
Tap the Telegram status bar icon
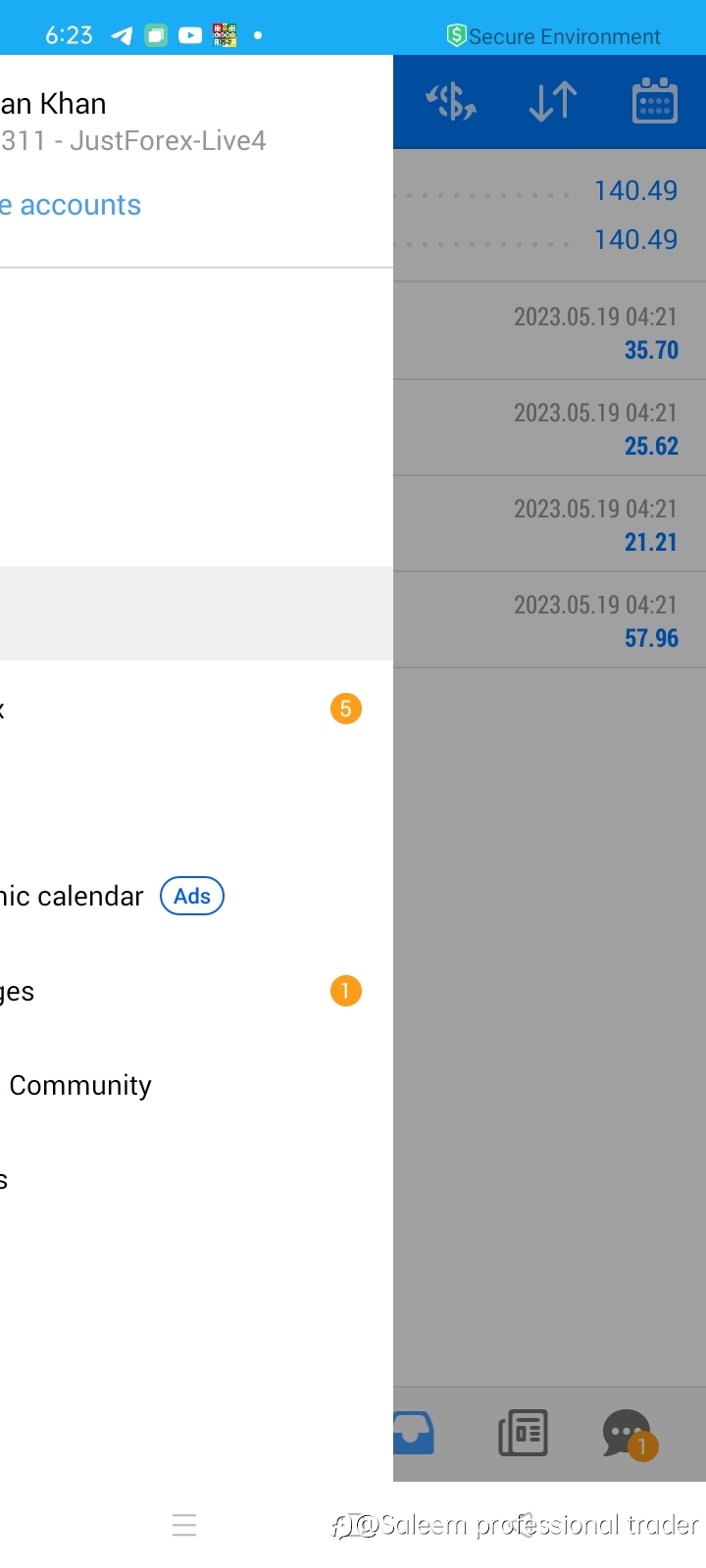[x=122, y=35]
